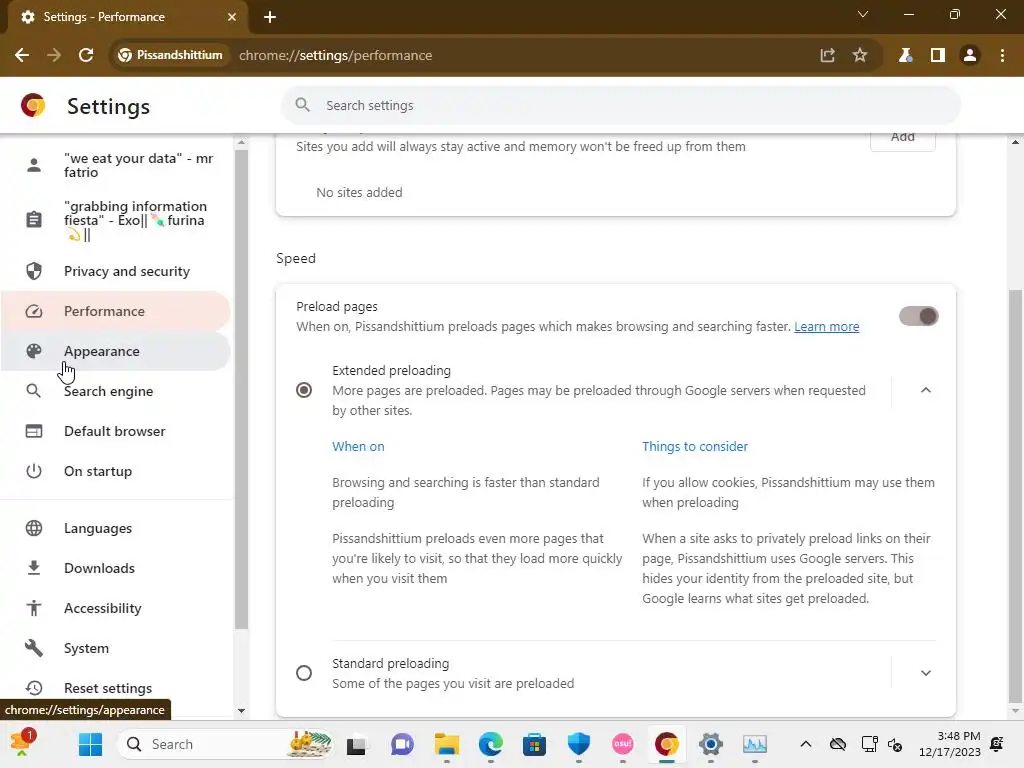Open a new browser tab
The width and height of the screenshot is (1024, 768).
(x=270, y=17)
